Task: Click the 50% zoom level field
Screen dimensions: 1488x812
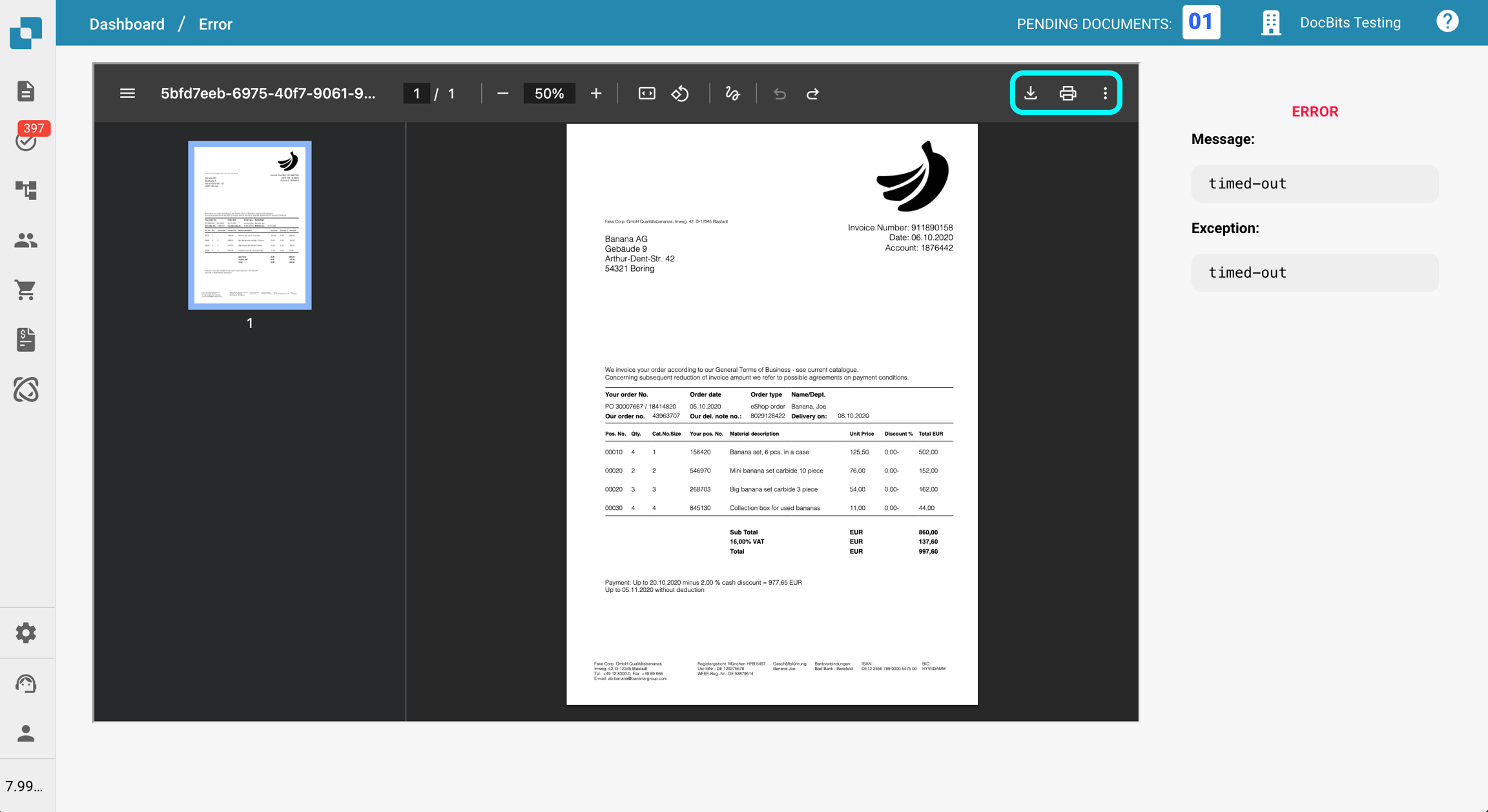Action: point(549,94)
